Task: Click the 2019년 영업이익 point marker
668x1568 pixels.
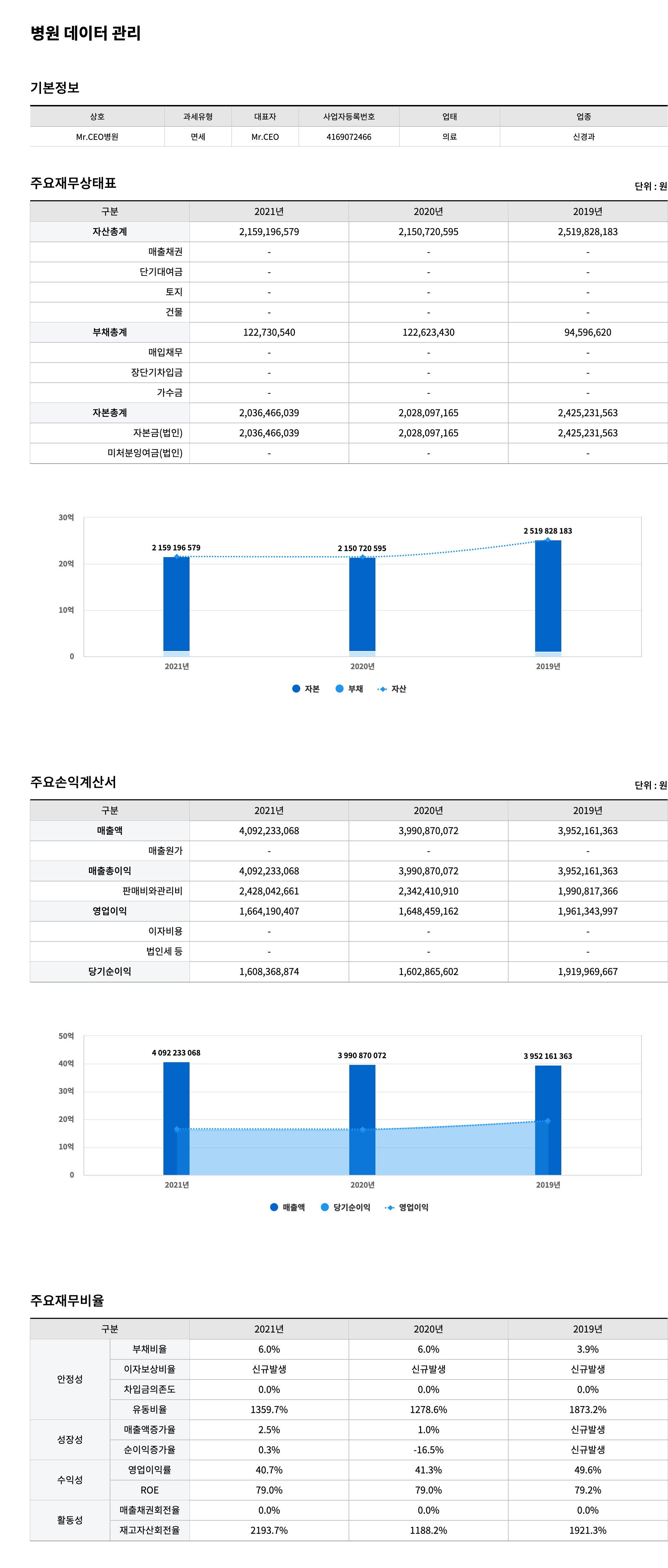Action: [x=548, y=1121]
